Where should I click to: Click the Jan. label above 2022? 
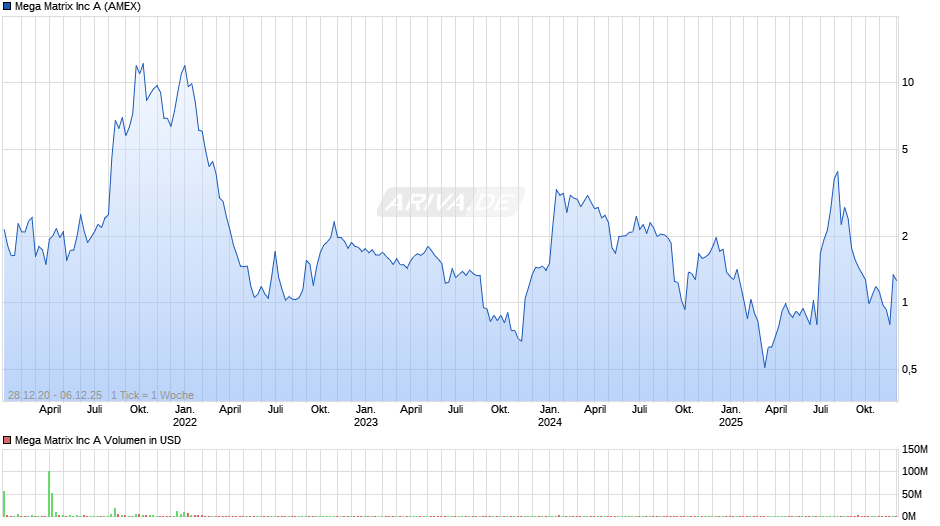pos(185,410)
